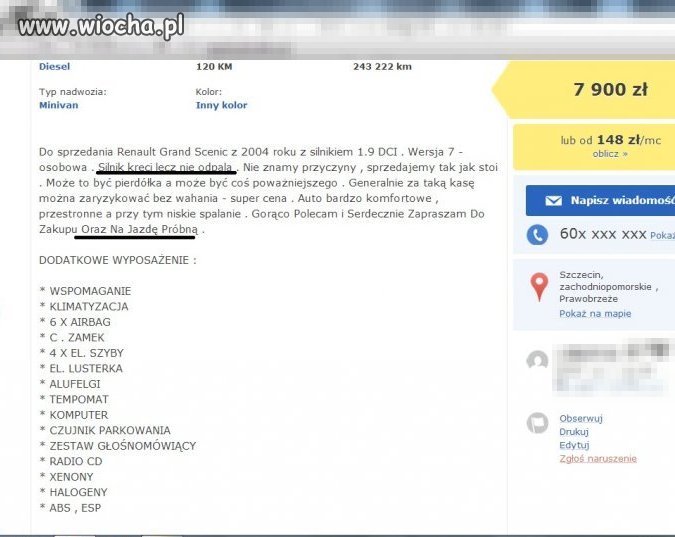
Task: Click the EL. LUSTERKA equipment line
Action: click(81, 369)
